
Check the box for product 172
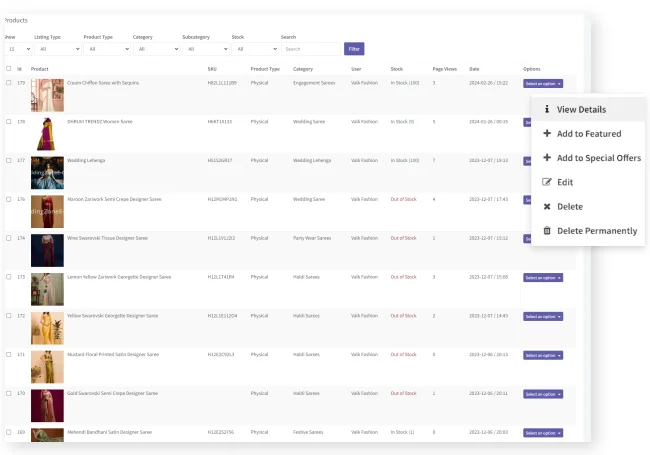8,316
